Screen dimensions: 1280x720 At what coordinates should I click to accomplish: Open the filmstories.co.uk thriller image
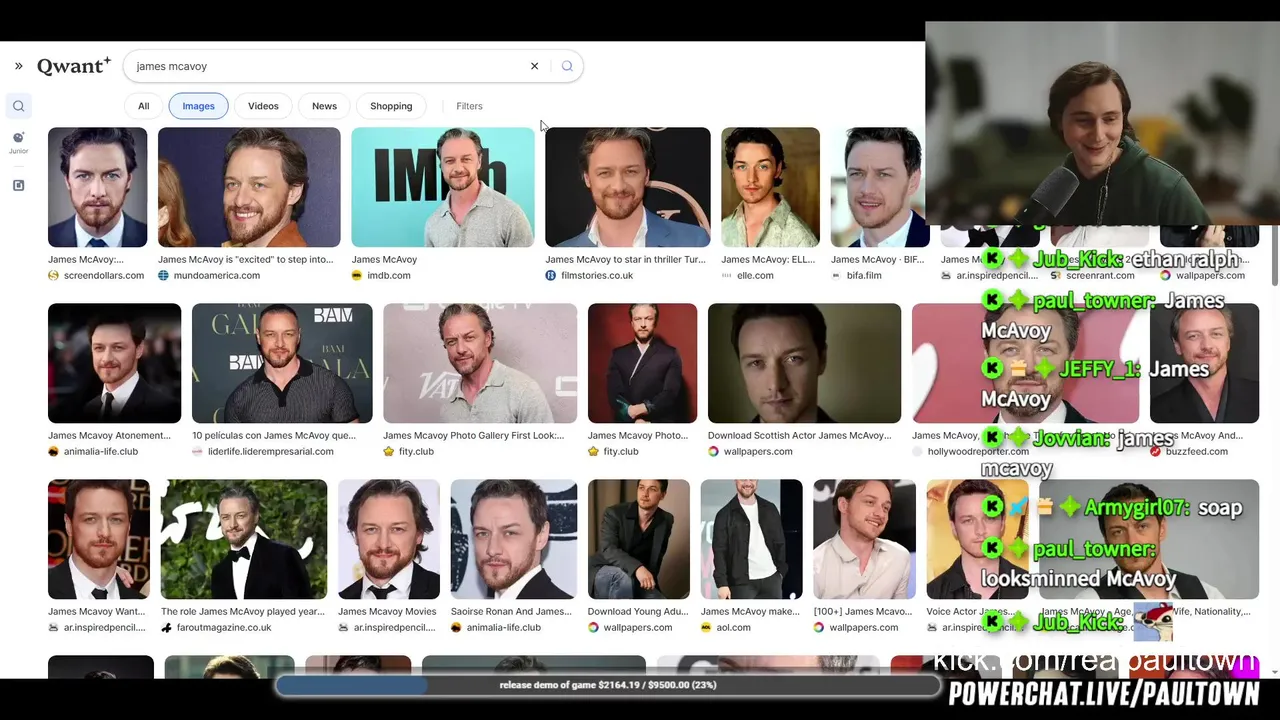pos(628,187)
